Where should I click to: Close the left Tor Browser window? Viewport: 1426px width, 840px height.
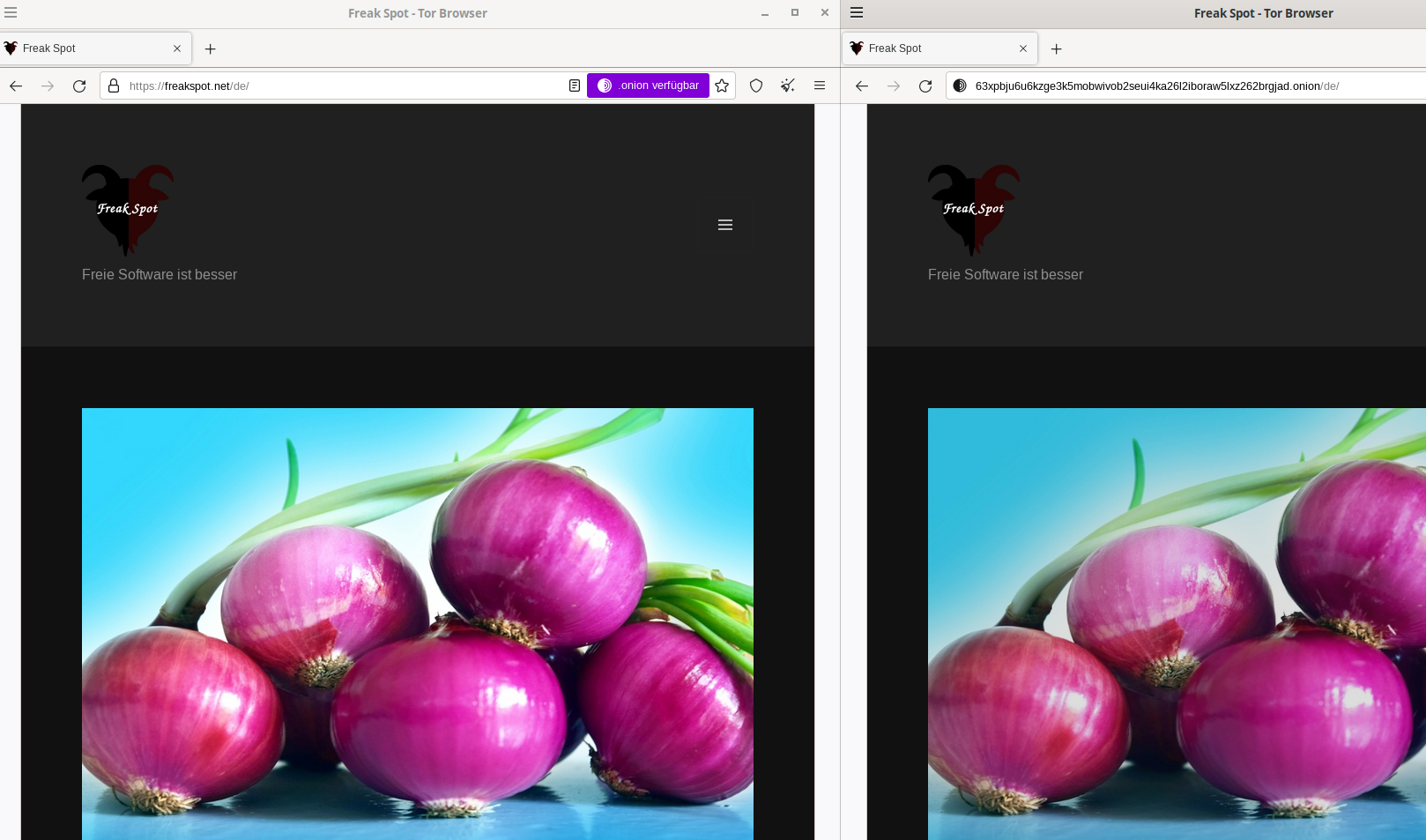coord(825,13)
